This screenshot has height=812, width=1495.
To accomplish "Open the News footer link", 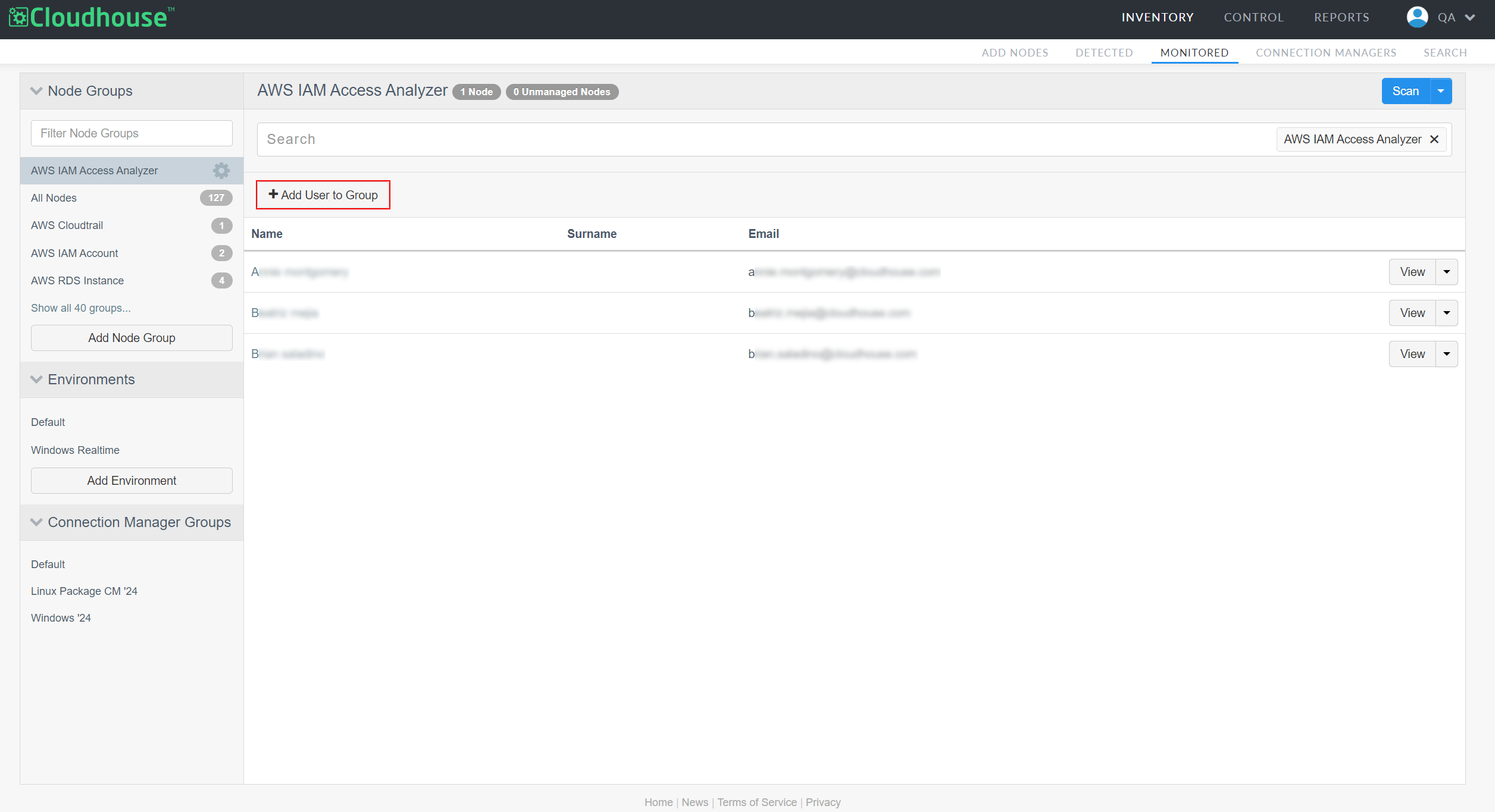I will [x=695, y=802].
